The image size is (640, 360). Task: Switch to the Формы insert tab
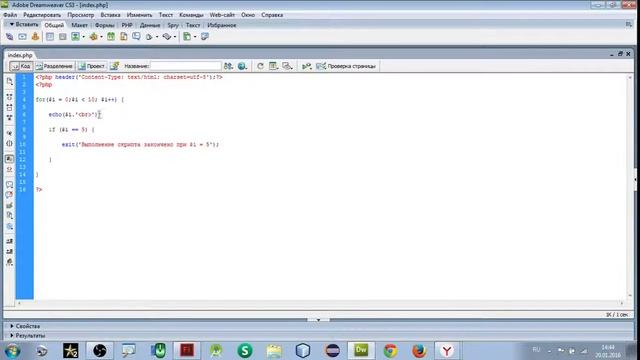pyautogui.click(x=104, y=25)
